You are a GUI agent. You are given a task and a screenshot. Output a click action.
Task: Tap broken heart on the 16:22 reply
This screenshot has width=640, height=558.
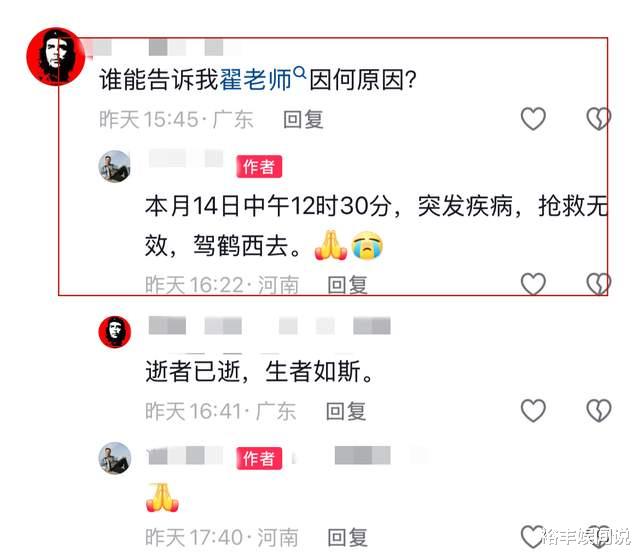click(598, 284)
